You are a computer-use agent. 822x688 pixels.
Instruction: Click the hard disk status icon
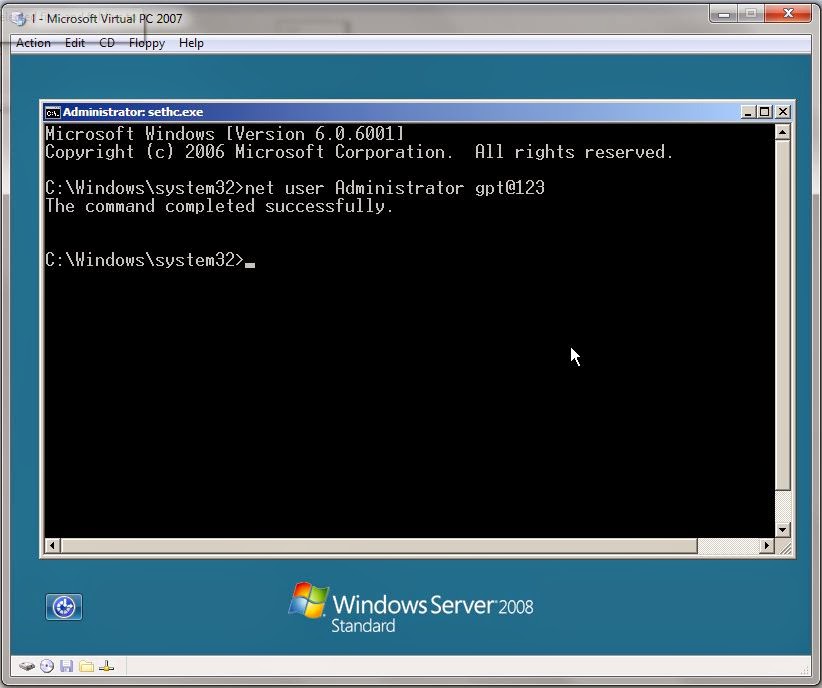tap(26, 666)
